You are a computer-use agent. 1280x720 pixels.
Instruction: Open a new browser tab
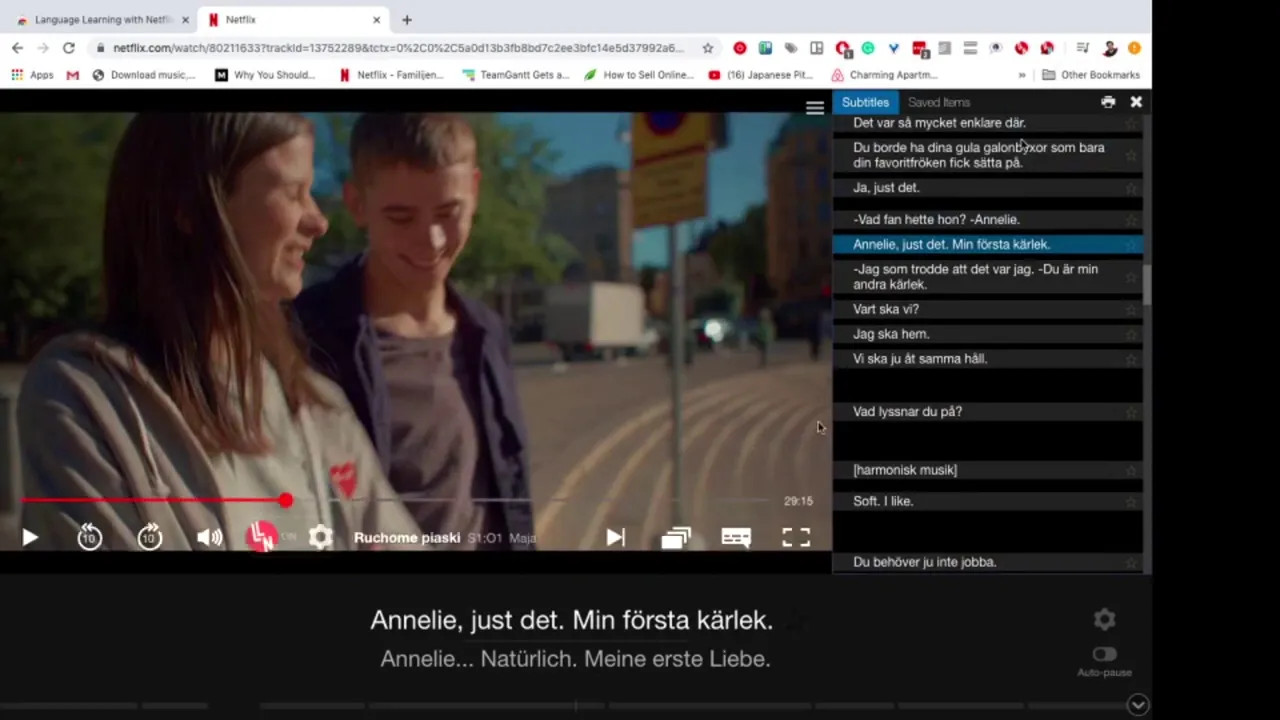click(x=407, y=20)
